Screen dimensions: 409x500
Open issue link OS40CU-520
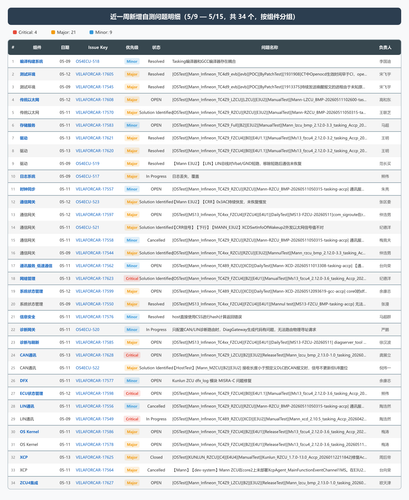(x=87, y=330)
